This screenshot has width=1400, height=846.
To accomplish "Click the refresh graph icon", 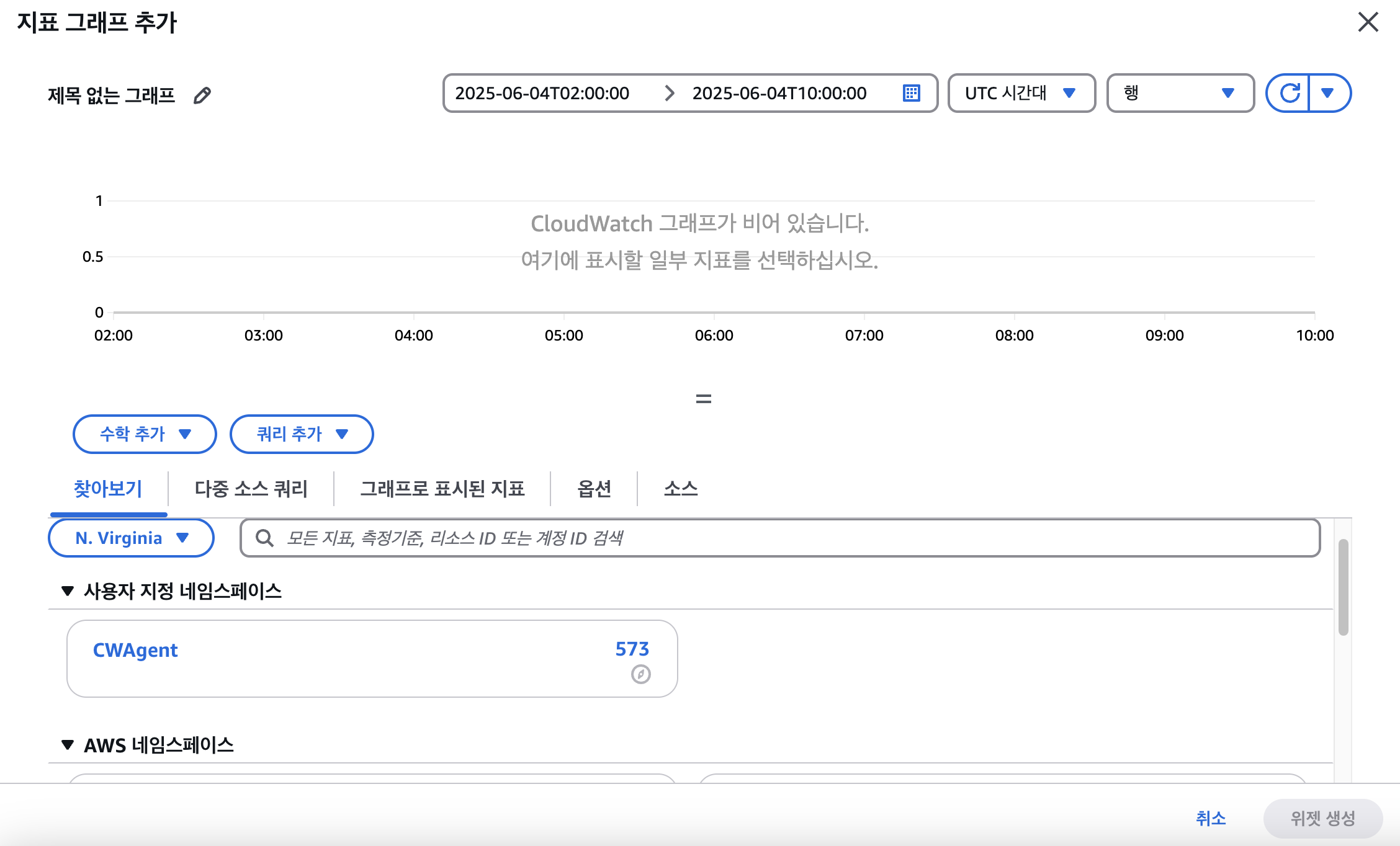I will pyautogui.click(x=1289, y=93).
